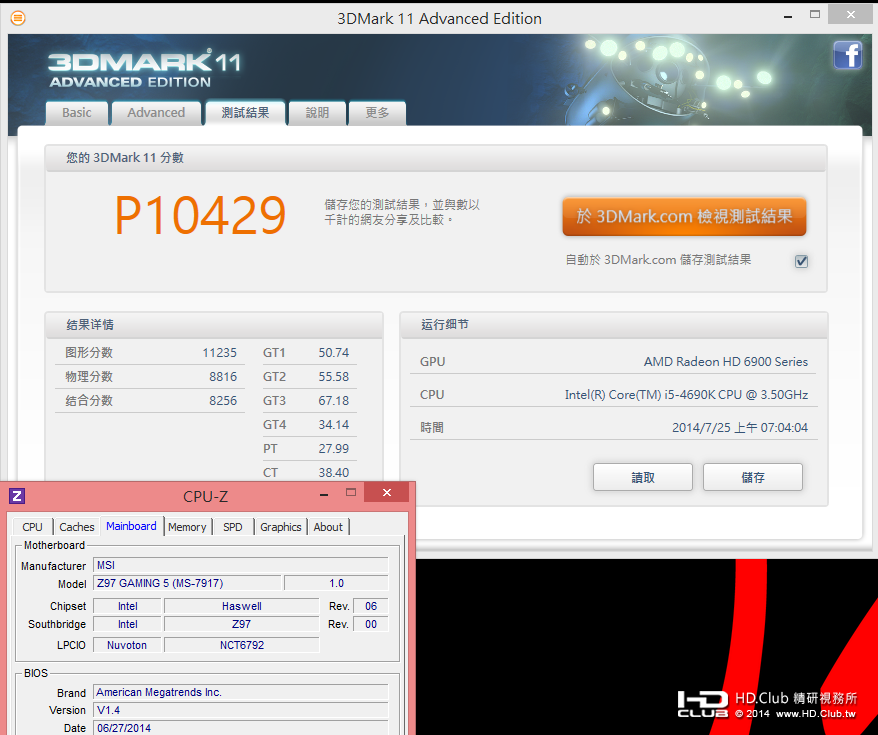Screen dimensions: 878x735
Task: View results on 3DMark.com orange button
Action: (684, 217)
